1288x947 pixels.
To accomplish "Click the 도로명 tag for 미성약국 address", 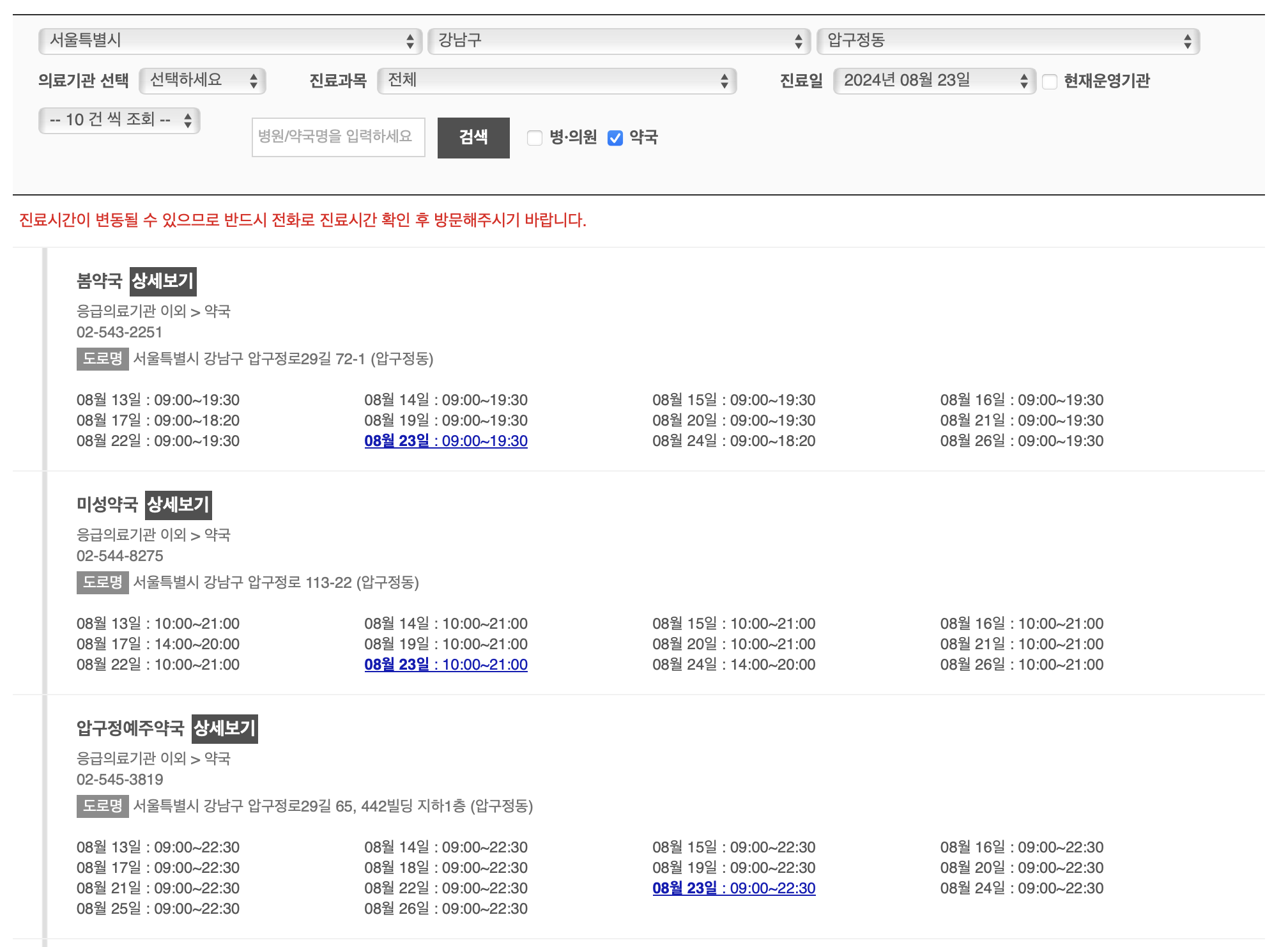I will click(102, 582).
